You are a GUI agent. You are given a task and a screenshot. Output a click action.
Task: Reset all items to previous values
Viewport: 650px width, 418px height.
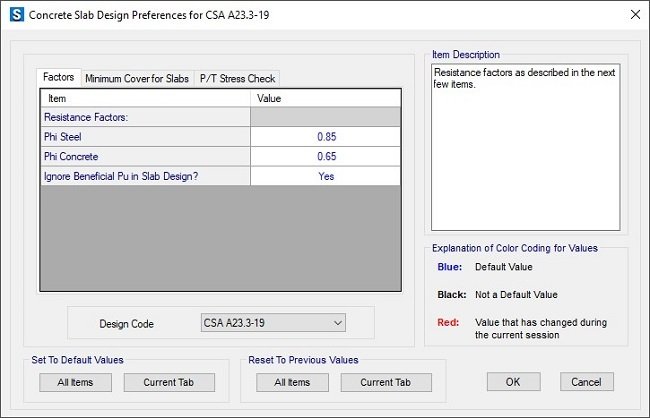click(x=292, y=382)
